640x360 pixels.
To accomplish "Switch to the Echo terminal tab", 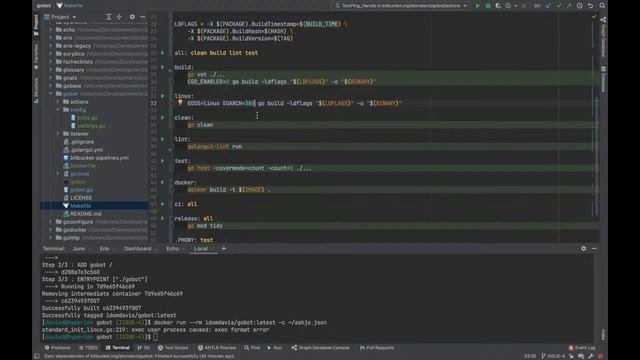I will tap(173, 249).
